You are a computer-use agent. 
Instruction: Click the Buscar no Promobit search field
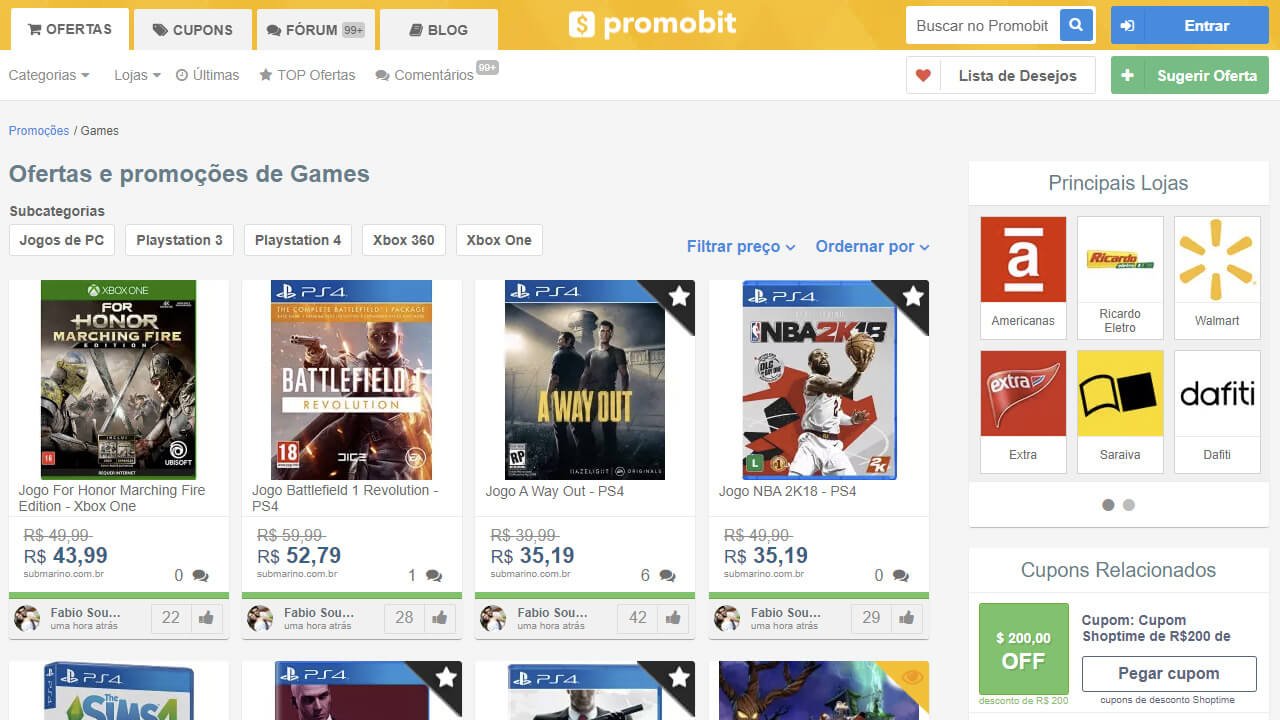pos(982,25)
